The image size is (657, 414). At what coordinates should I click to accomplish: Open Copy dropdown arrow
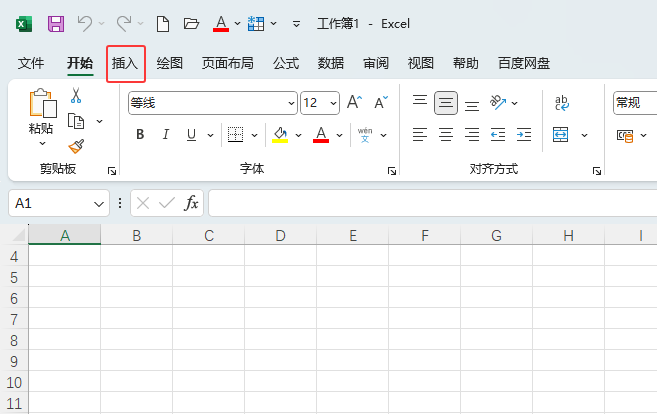coord(99,122)
